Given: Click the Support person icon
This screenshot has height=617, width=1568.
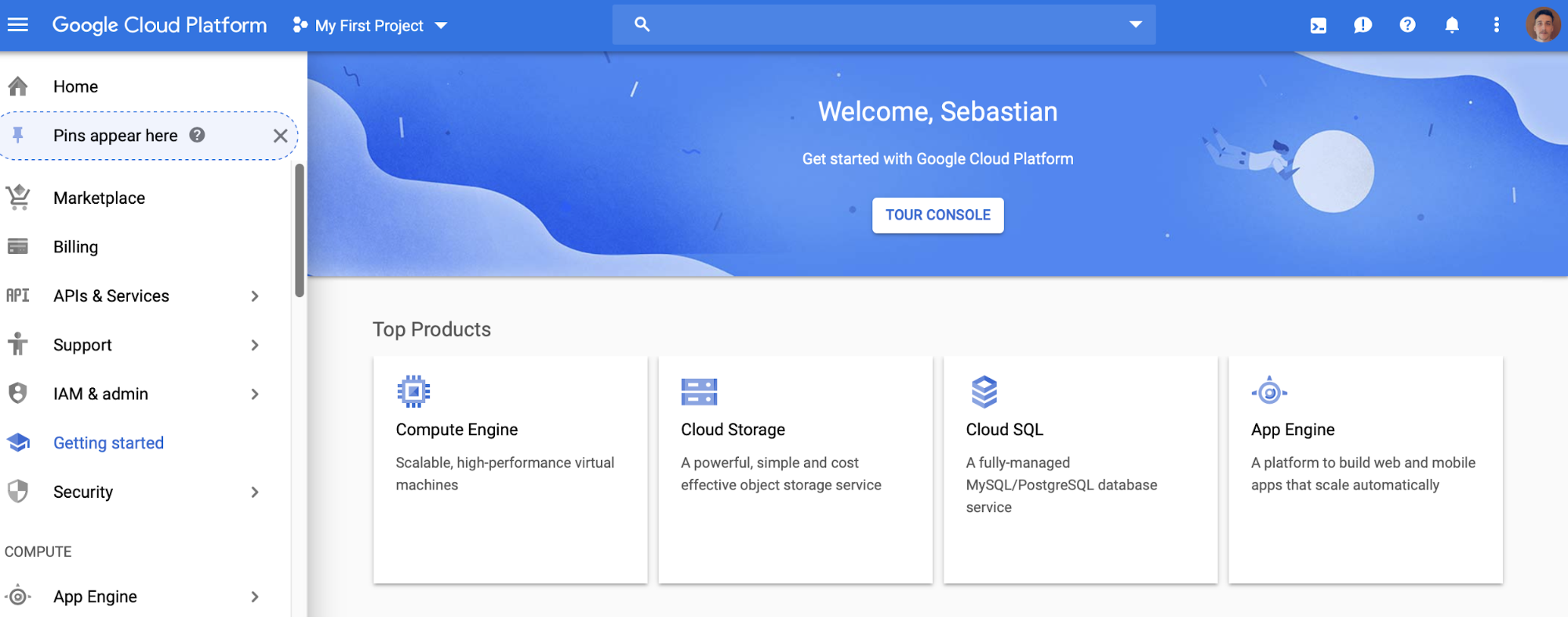Looking at the screenshot, I should click(x=18, y=344).
